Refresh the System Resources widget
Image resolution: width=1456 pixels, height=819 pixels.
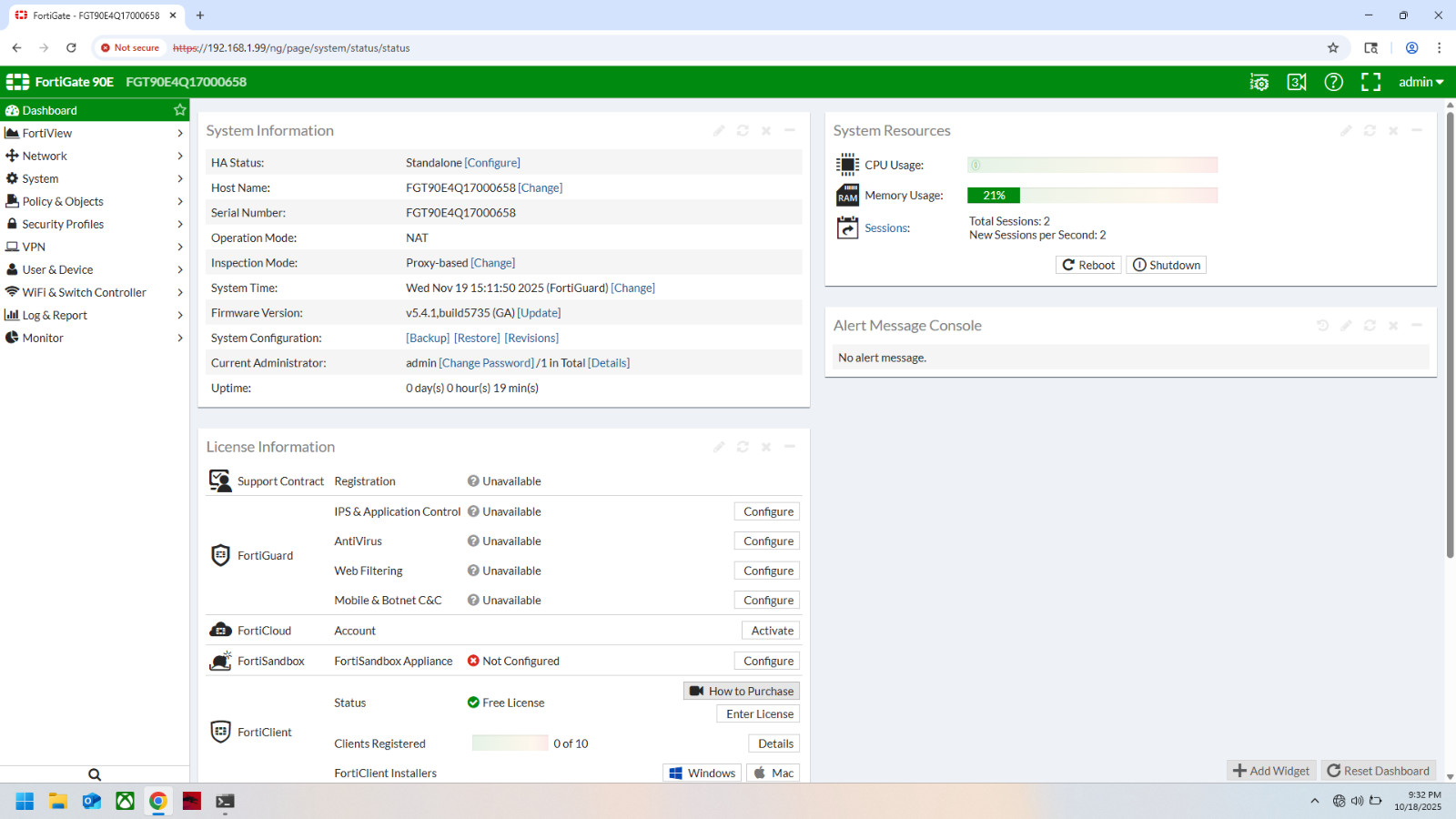[x=1370, y=131]
